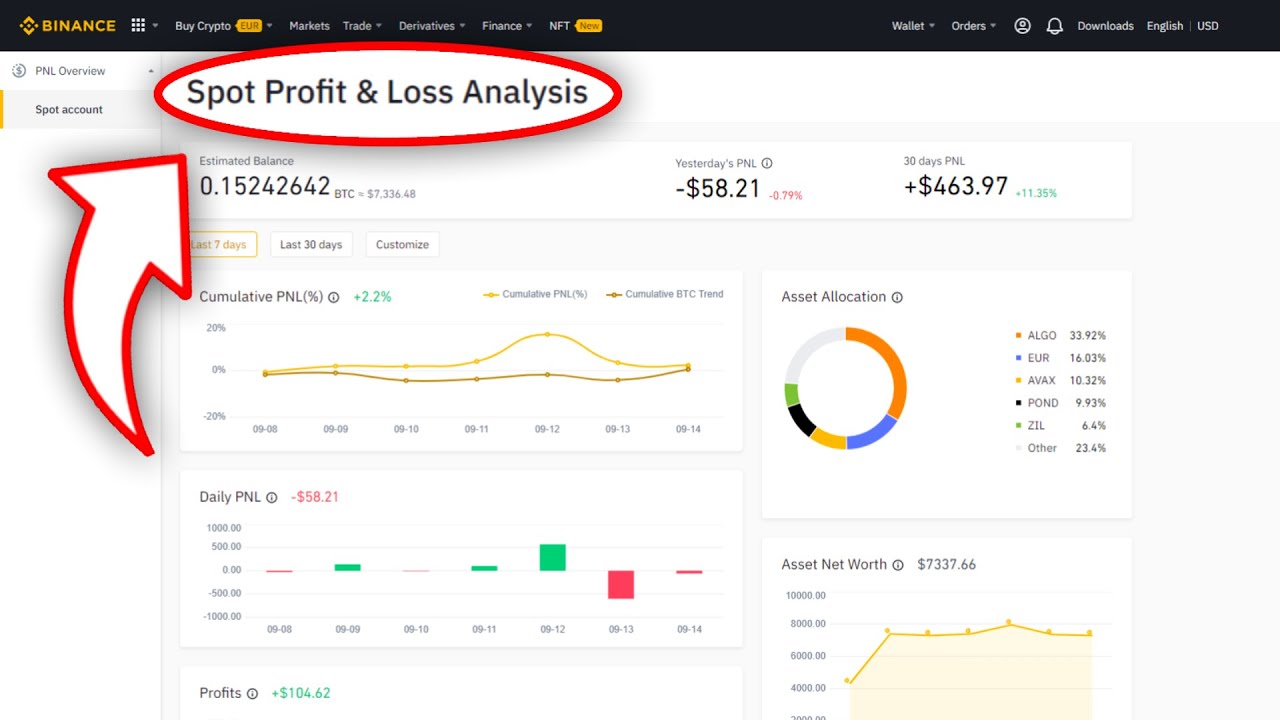
Task: Open the Orders dropdown
Action: [973, 26]
